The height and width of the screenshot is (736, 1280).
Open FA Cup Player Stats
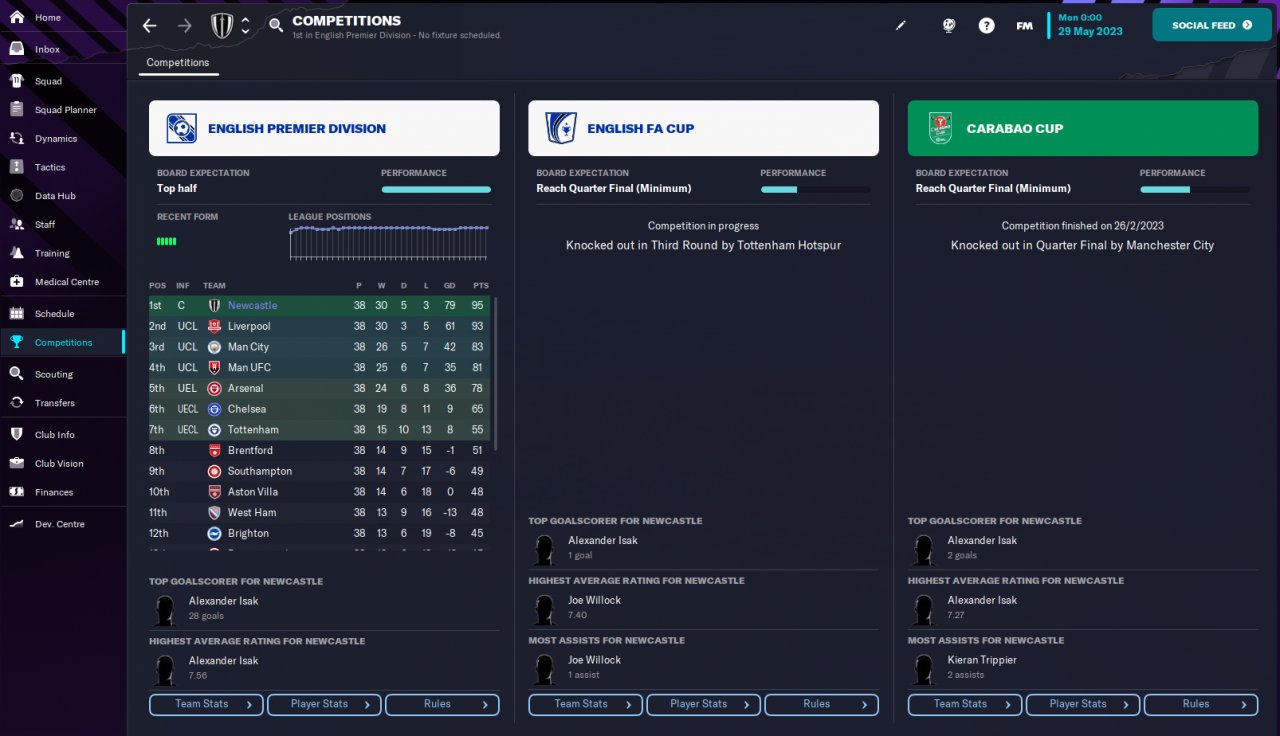[x=704, y=704]
